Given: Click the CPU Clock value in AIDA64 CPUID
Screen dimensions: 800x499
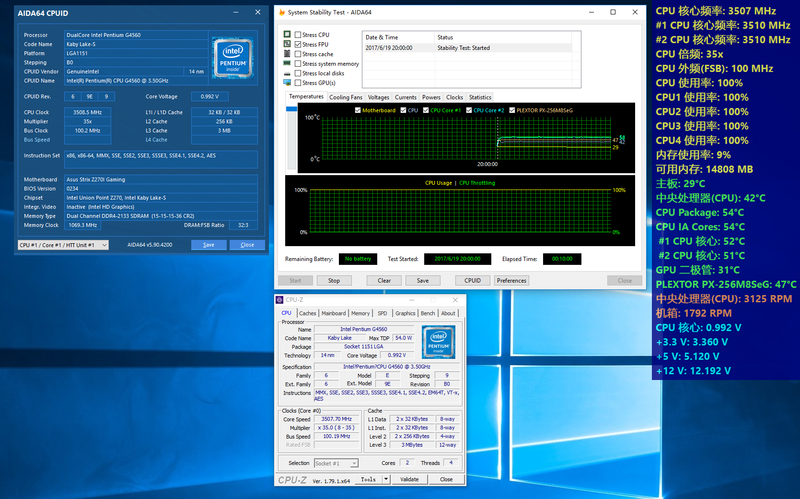Looking at the screenshot, I should [x=87, y=112].
